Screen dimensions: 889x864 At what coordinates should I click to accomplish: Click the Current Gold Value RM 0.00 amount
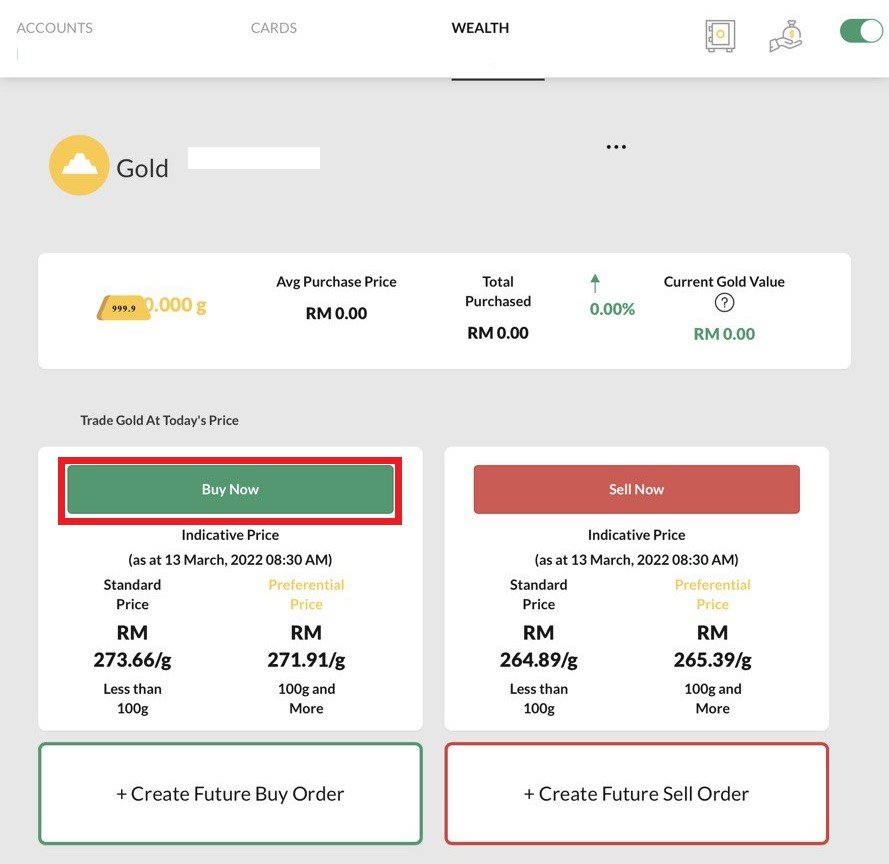click(x=723, y=334)
